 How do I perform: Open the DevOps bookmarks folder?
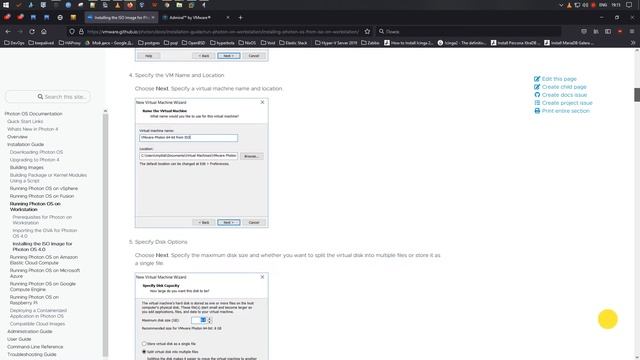pos(14,42)
